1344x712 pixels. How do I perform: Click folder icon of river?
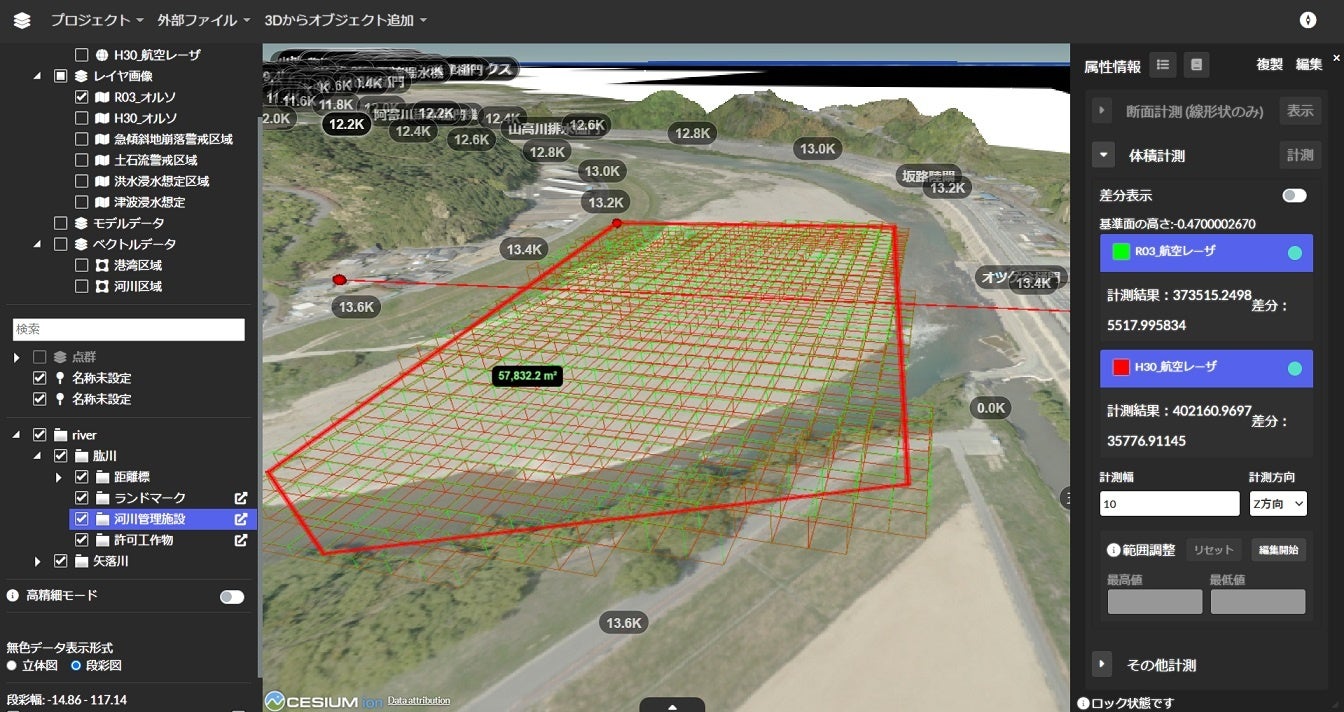click(x=61, y=435)
